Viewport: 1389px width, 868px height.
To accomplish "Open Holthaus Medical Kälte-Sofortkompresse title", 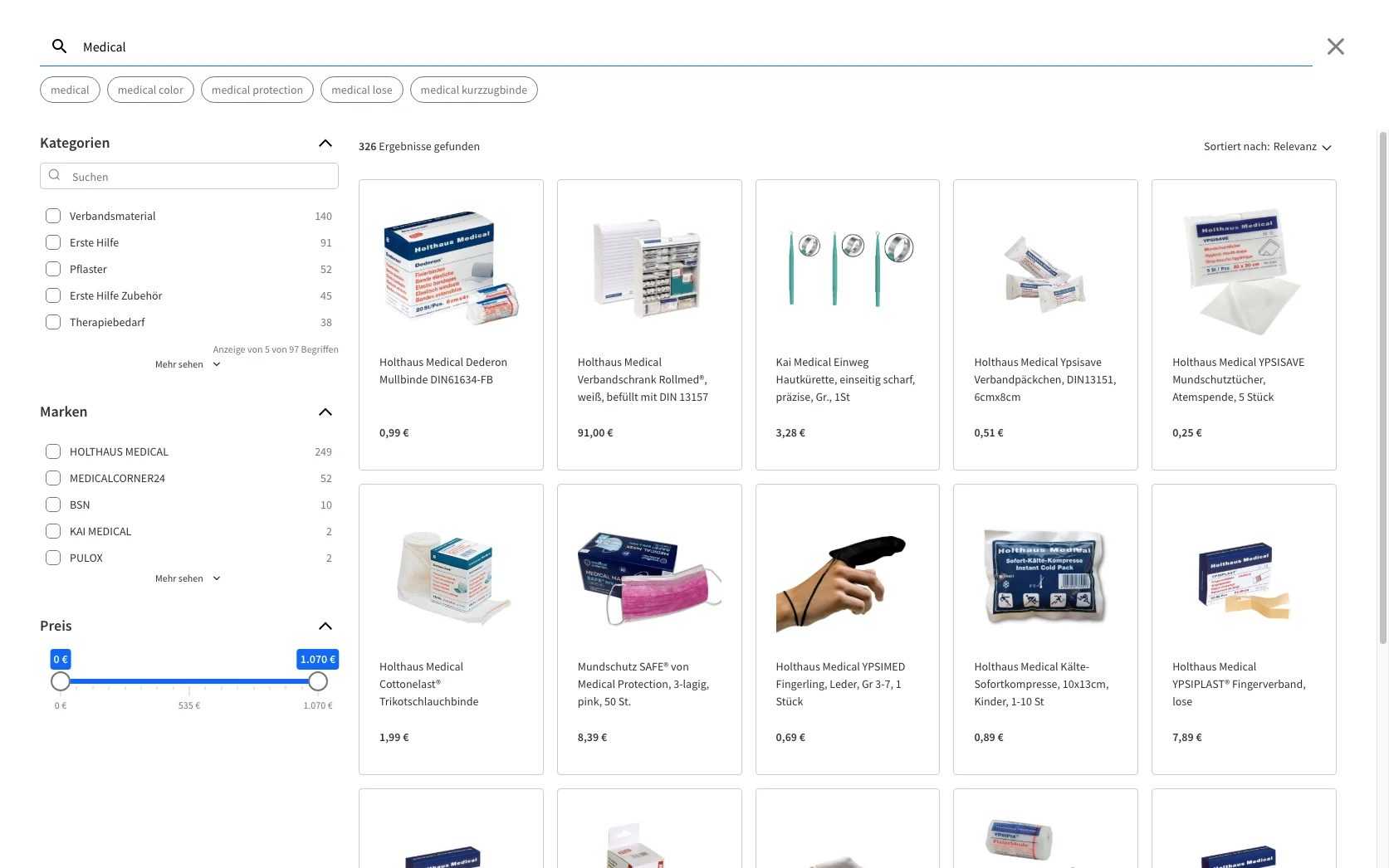I will (1041, 685).
